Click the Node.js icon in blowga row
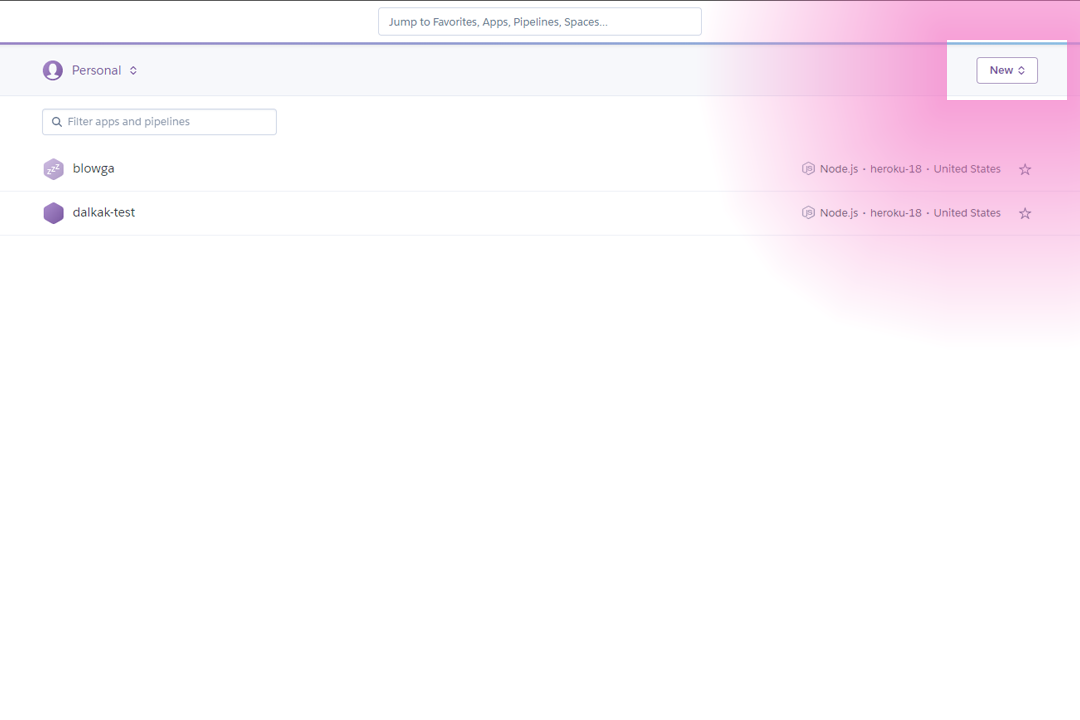 pyautogui.click(x=808, y=169)
